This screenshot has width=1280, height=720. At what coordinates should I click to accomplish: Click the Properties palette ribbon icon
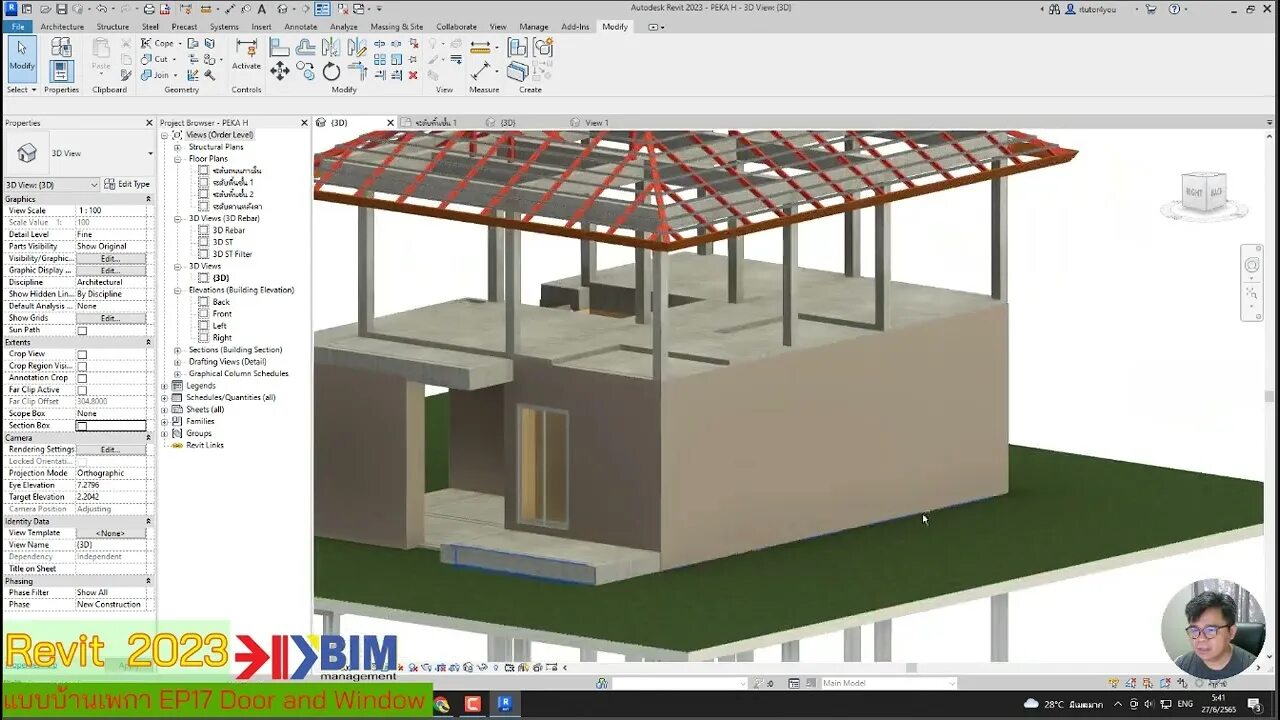[x=61, y=71]
